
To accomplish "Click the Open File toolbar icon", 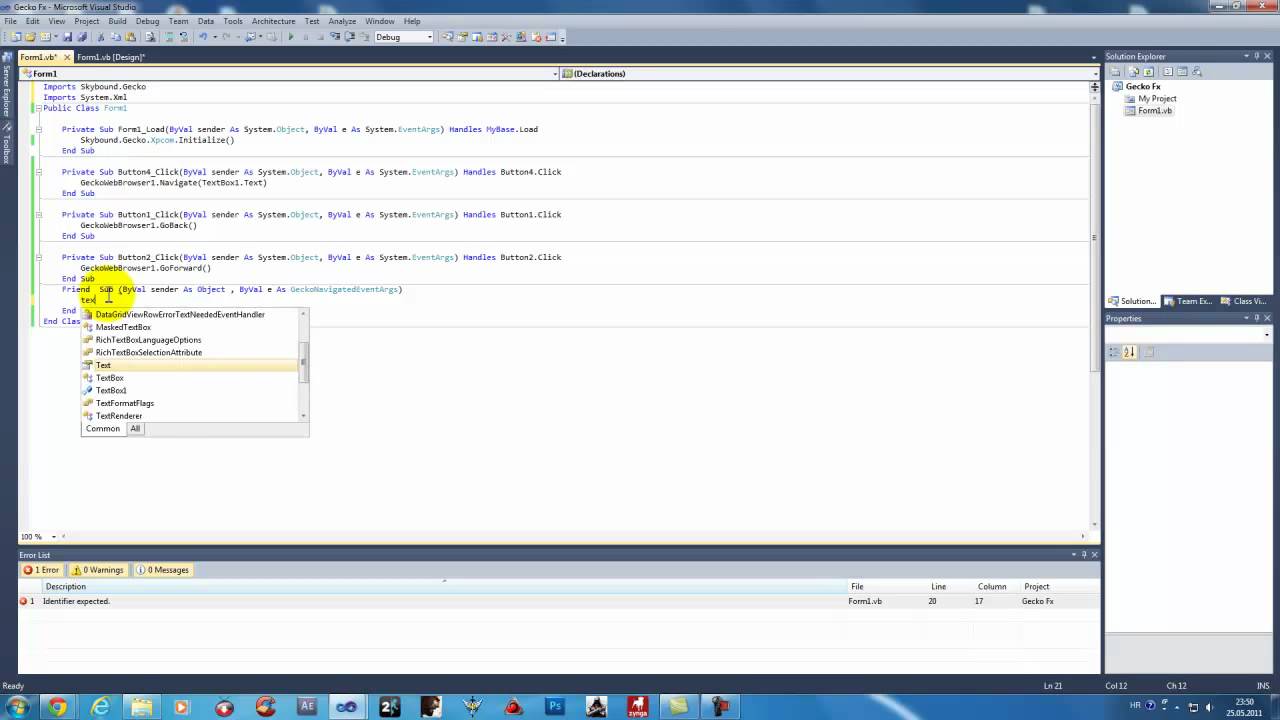I will [30, 37].
